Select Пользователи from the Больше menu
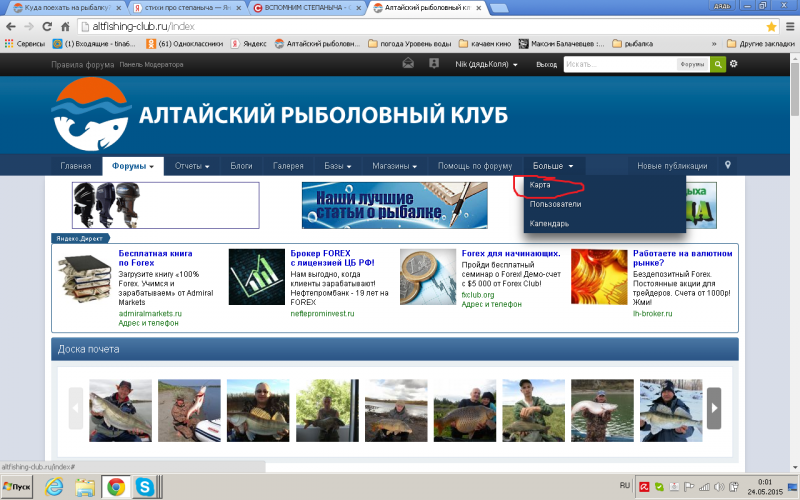Screen dimensions: 800x500 tap(555, 204)
